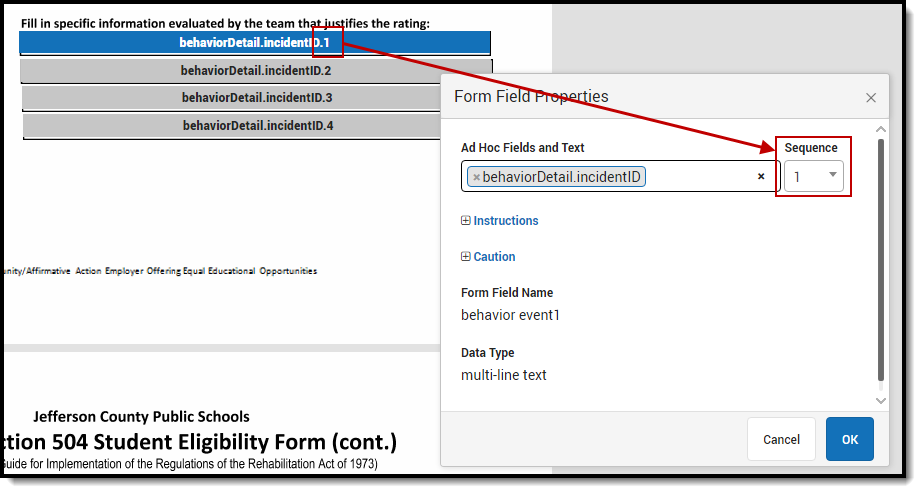
Task: Expand Caution with the plus icon
Action: pos(466,256)
